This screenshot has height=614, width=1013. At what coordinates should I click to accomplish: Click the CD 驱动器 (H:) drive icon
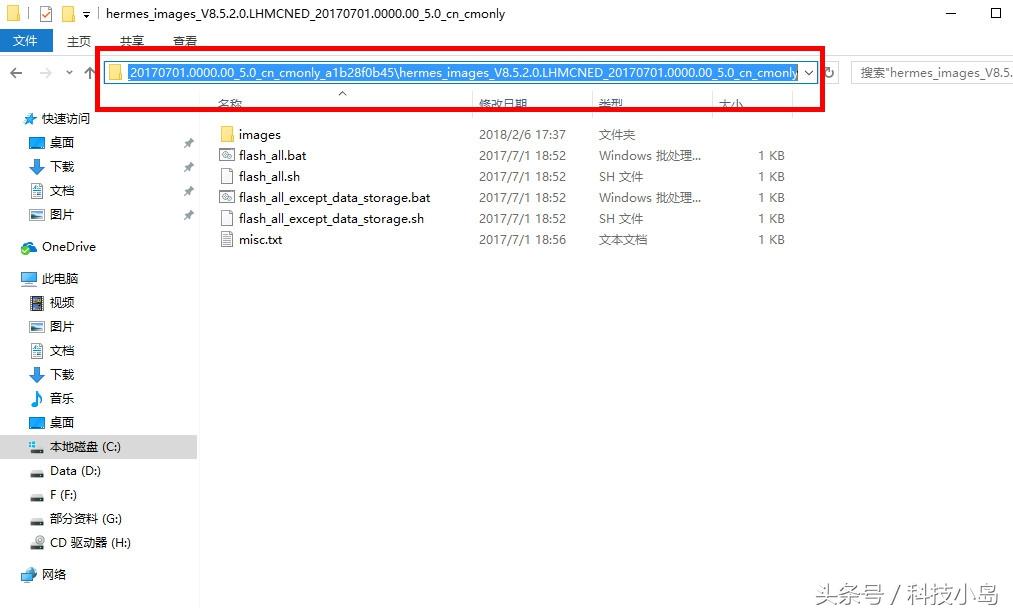pyautogui.click(x=37, y=543)
